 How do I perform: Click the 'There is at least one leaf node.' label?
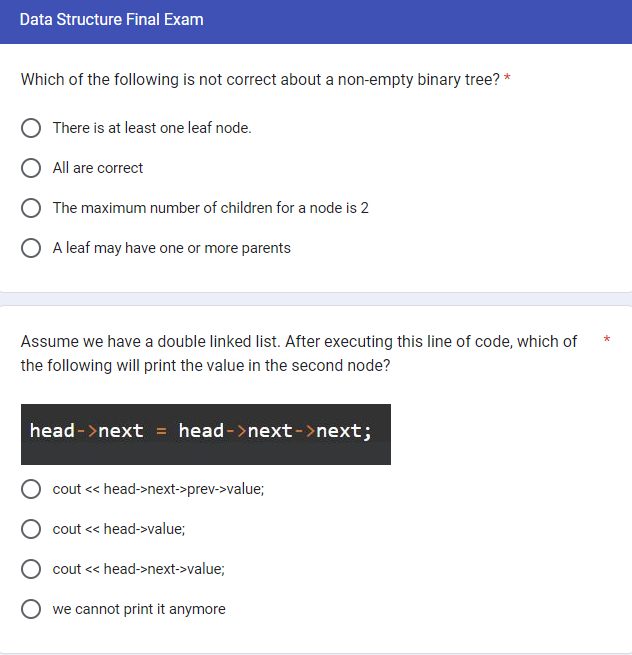[x=152, y=128]
